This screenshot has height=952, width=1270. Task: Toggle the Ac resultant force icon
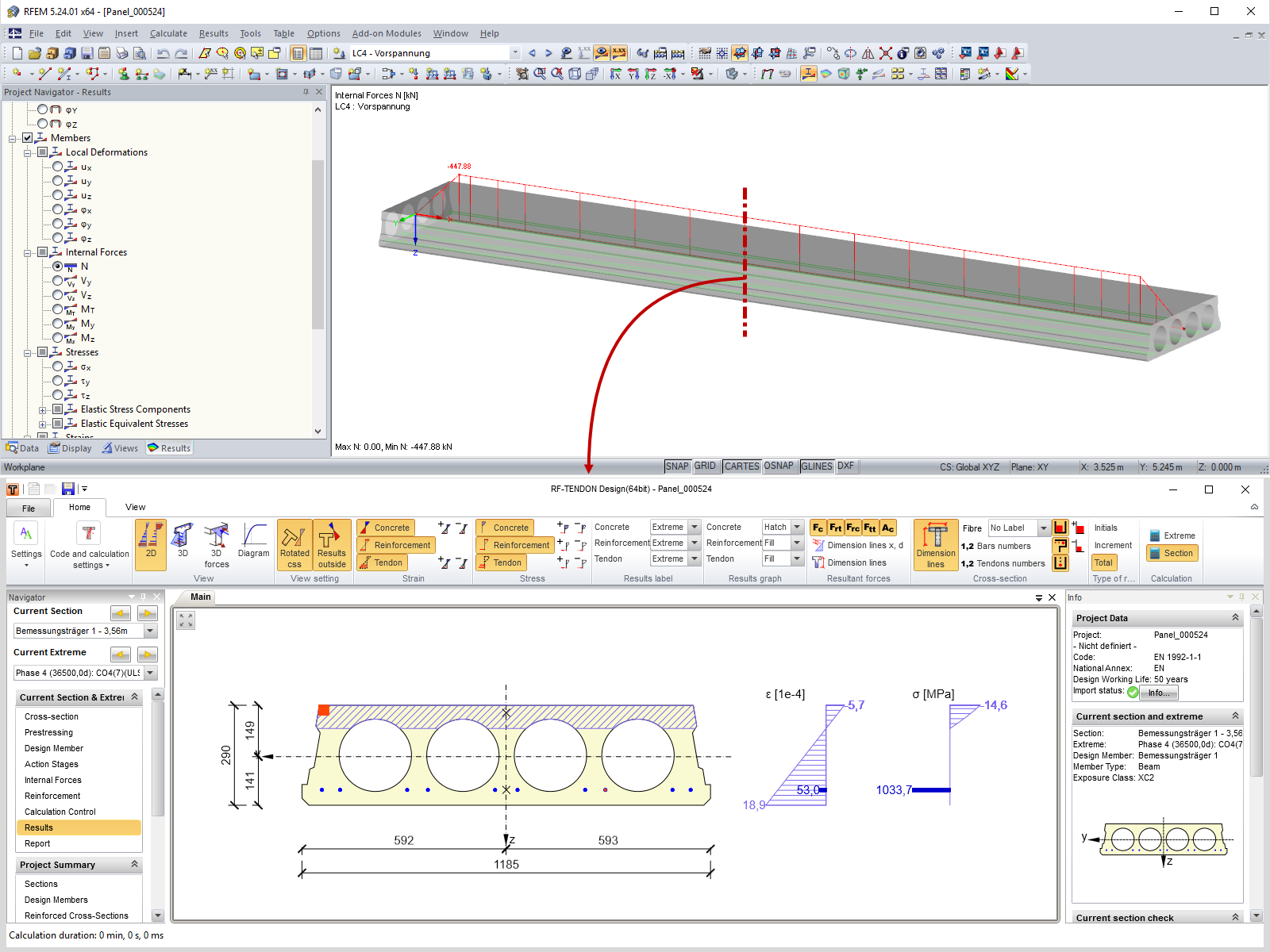point(888,528)
